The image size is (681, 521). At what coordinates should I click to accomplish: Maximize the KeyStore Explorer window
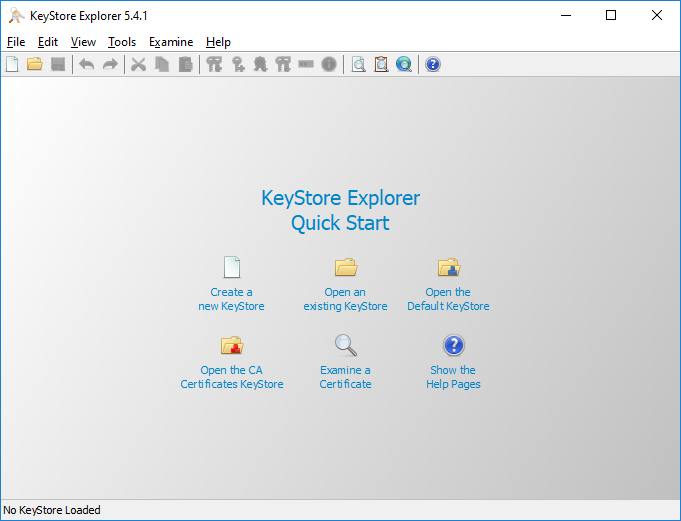coord(611,16)
